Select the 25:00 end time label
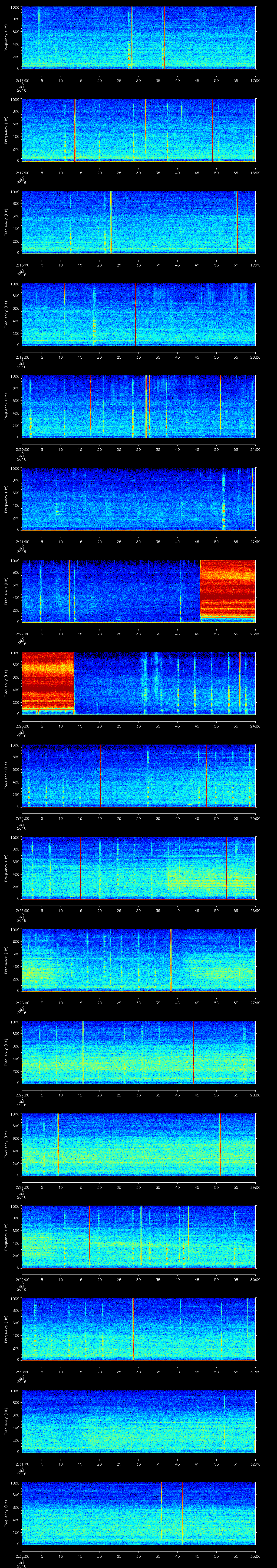Image resolution: width=277 pixels, height=1568 pixels. (x=255, y=818)
